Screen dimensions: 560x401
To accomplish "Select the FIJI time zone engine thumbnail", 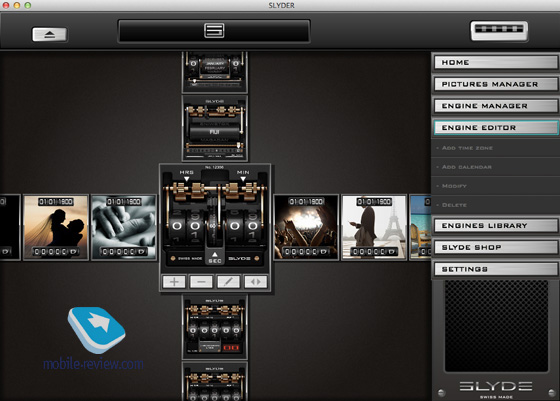I will (x=215, y=128).
